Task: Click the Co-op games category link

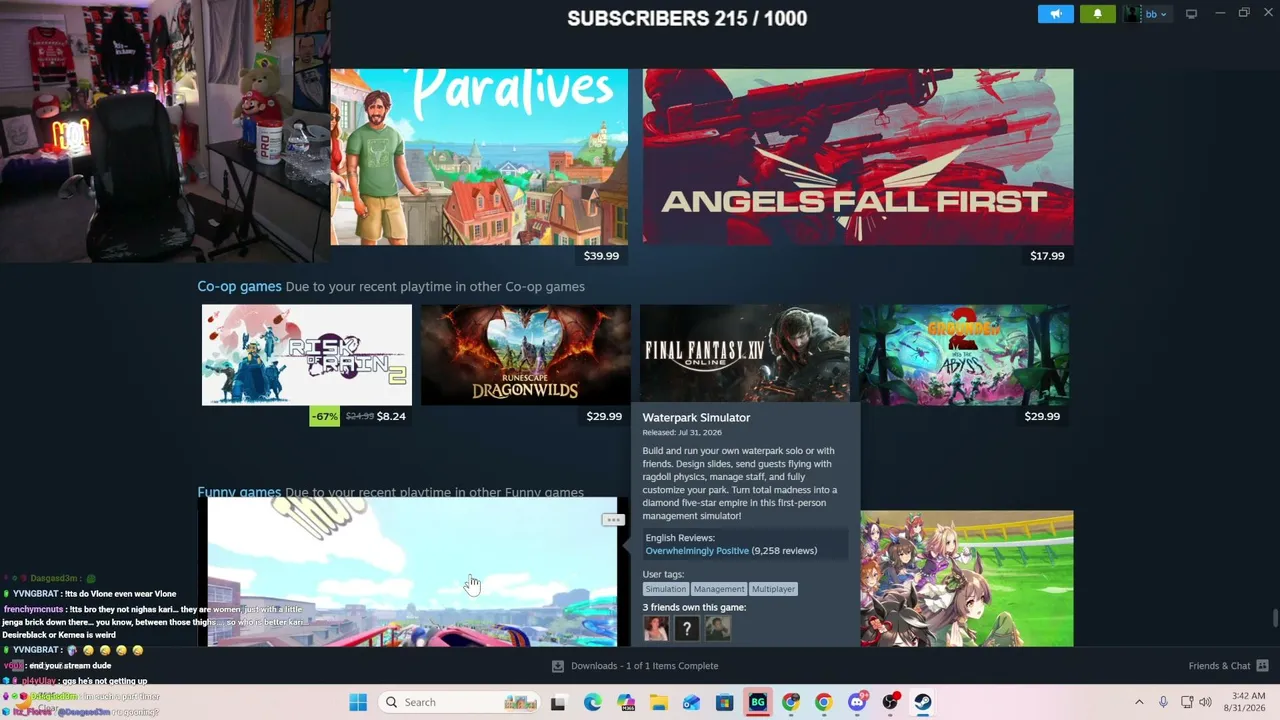Action: click(239, 286)
